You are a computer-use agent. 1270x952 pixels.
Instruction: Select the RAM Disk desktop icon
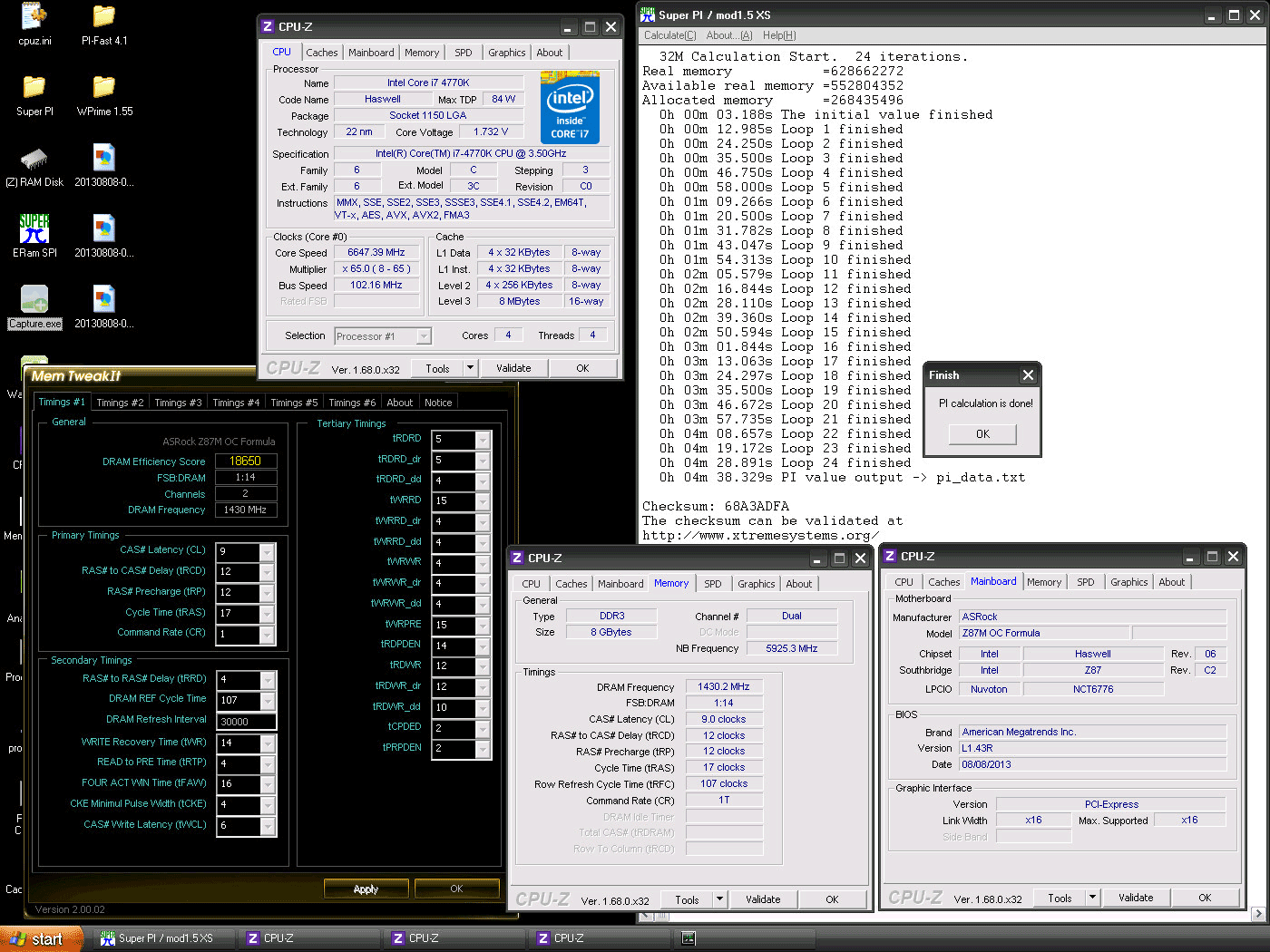pyautogui.click(x=34, y=160)
